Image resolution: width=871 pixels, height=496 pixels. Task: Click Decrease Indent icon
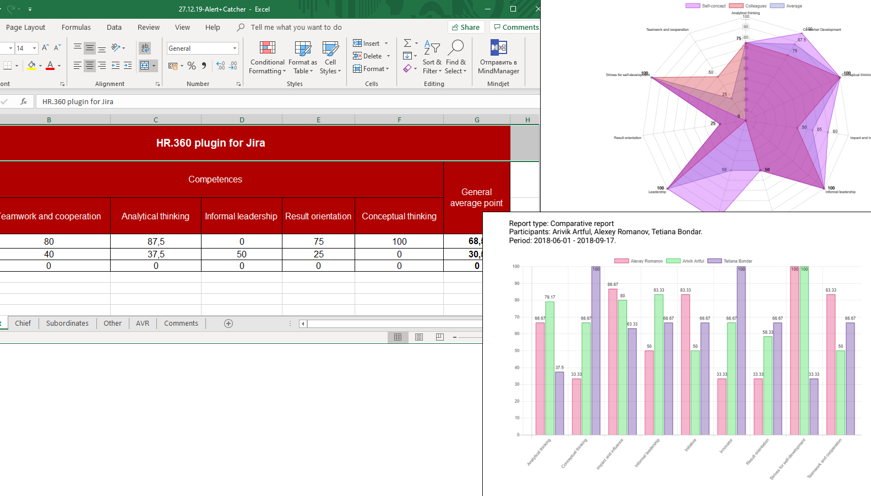(x=116, y=66)
